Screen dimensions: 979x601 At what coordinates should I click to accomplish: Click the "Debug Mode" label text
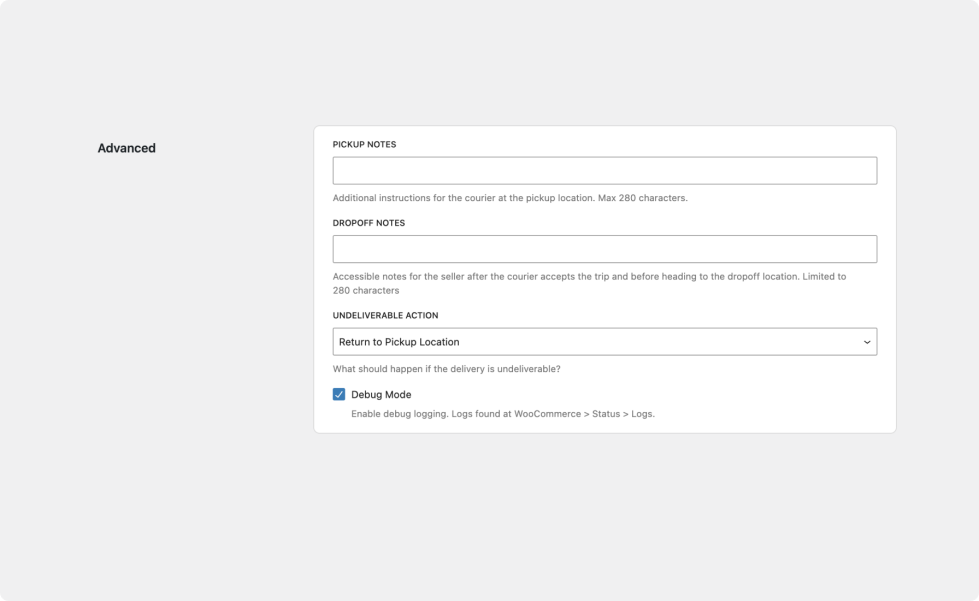(381, 395)
